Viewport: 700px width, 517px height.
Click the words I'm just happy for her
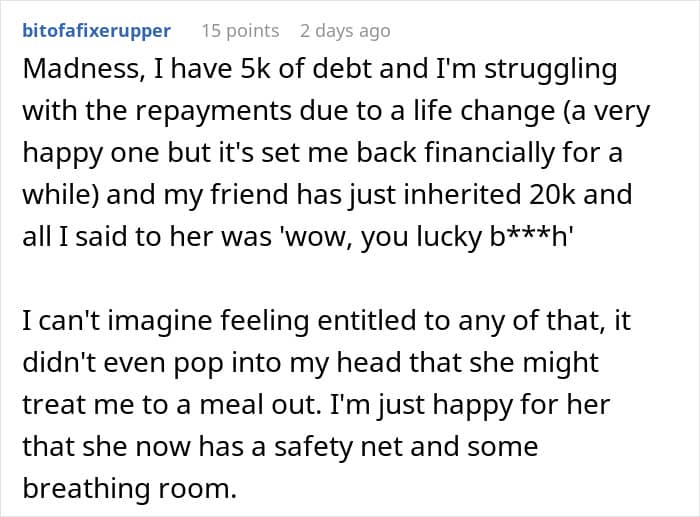tap(470, 404)
